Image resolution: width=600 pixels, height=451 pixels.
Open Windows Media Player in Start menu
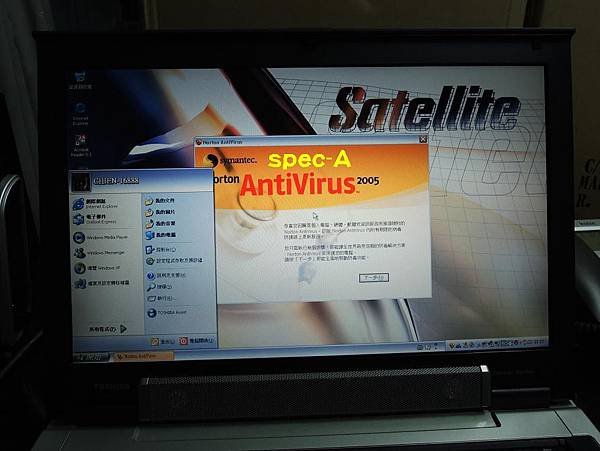(100, 238)
